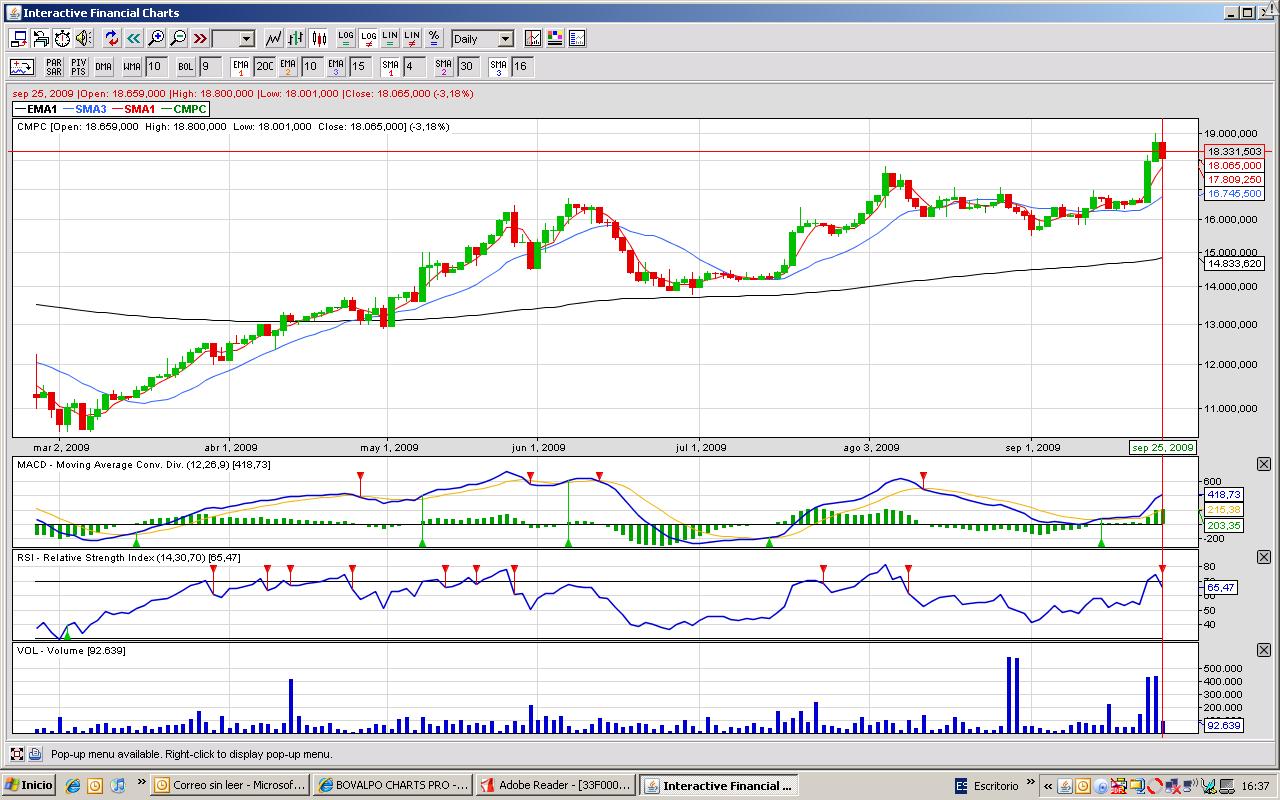1280x800 pixels.
Task: Zoom out with the magnifier minus icon
Action: pos(178,39)
